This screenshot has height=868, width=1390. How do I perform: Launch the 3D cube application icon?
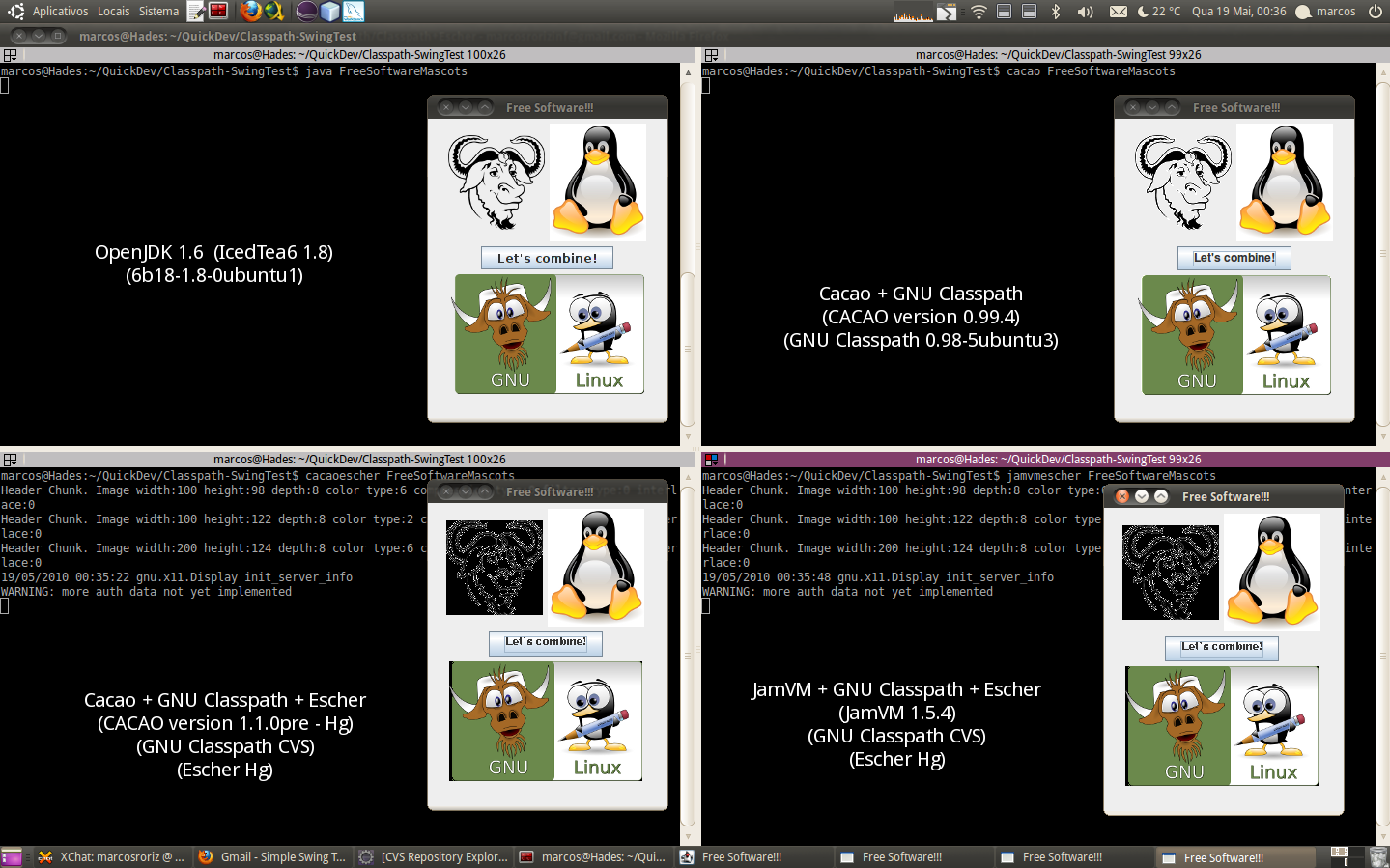[330, 12]
